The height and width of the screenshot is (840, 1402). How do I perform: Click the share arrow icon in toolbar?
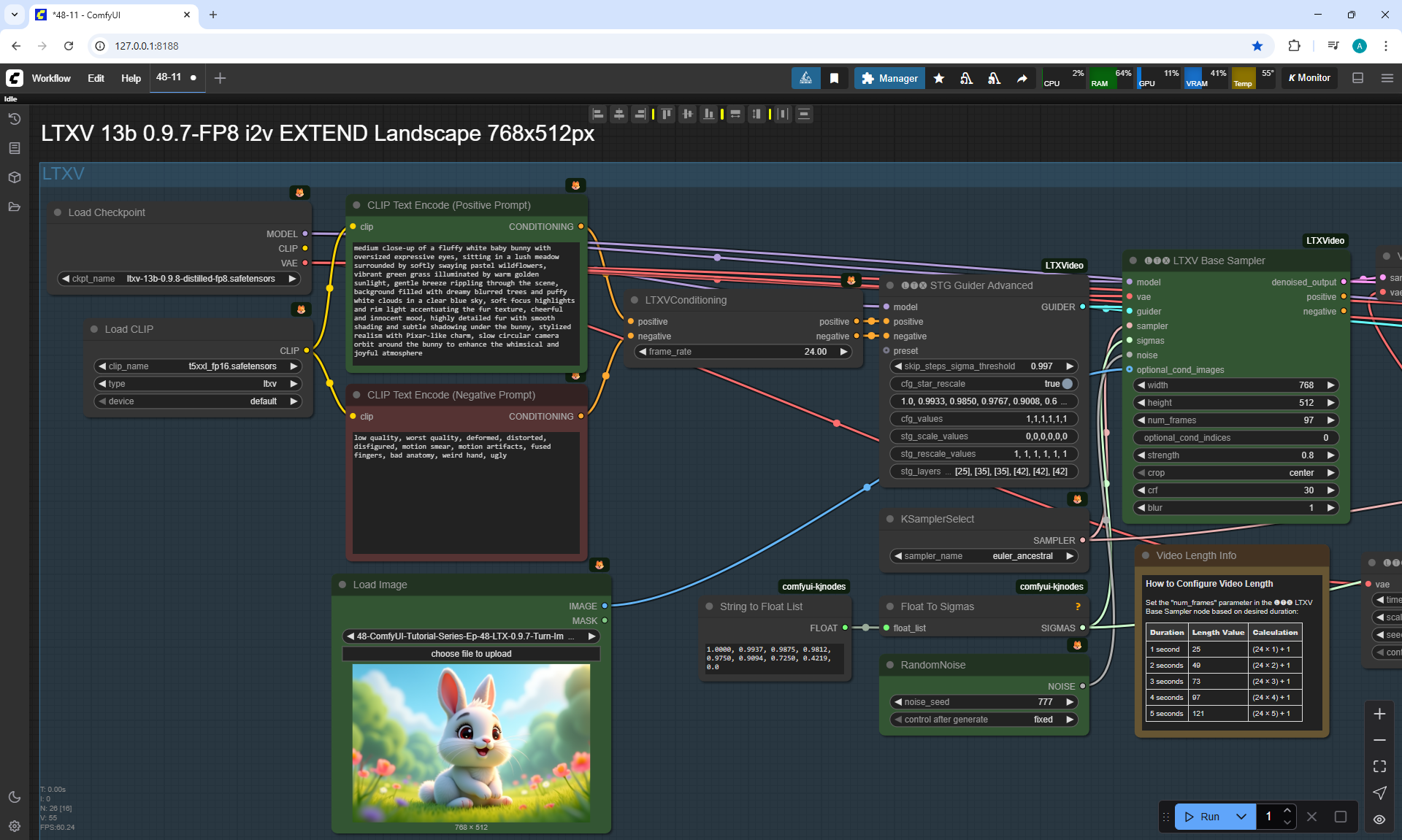coord(1022,78)
